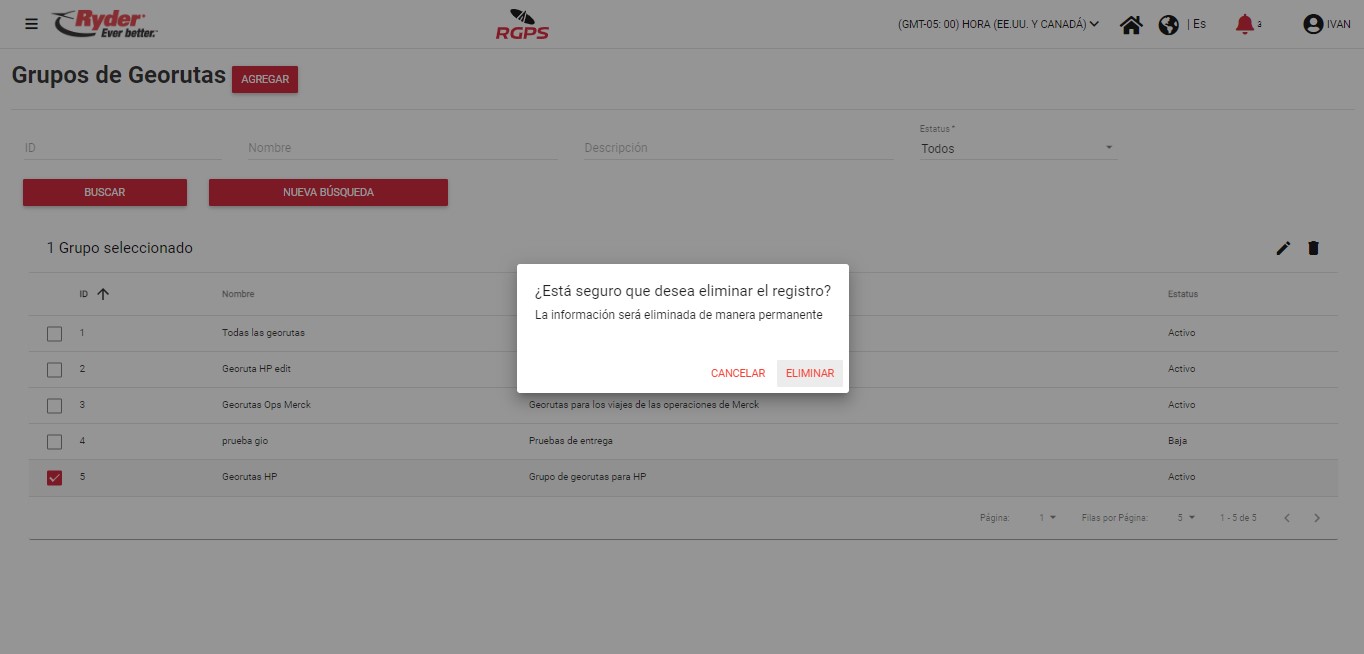The image size is (1364, 654).
Task: Click the globe language icon
Action: click(1168, 25)
